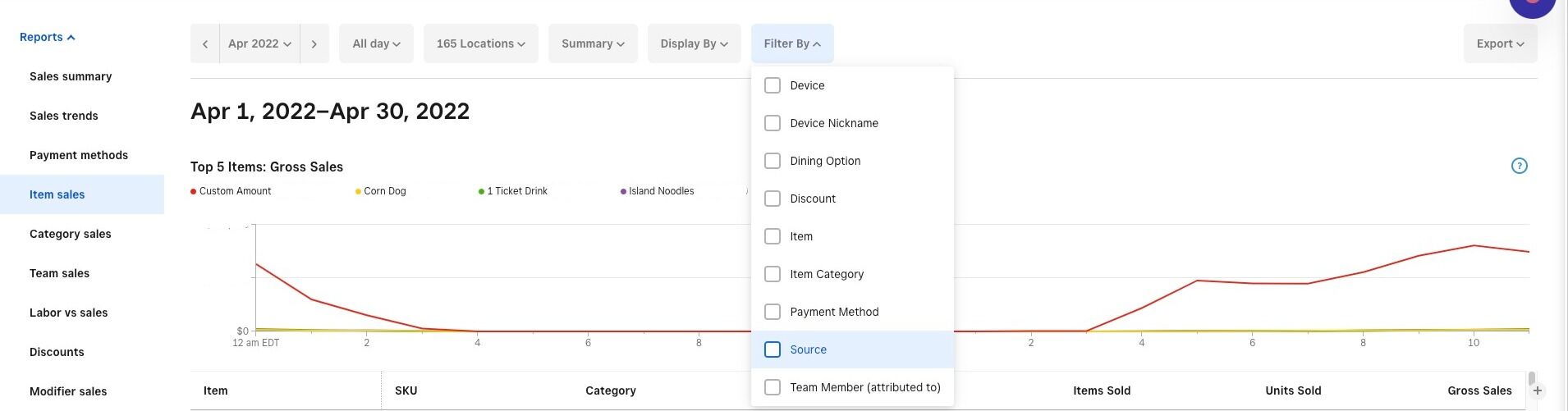The image size is (1568, 411).
Task: Click the add column plus icon
Action: click(1538, 391)
